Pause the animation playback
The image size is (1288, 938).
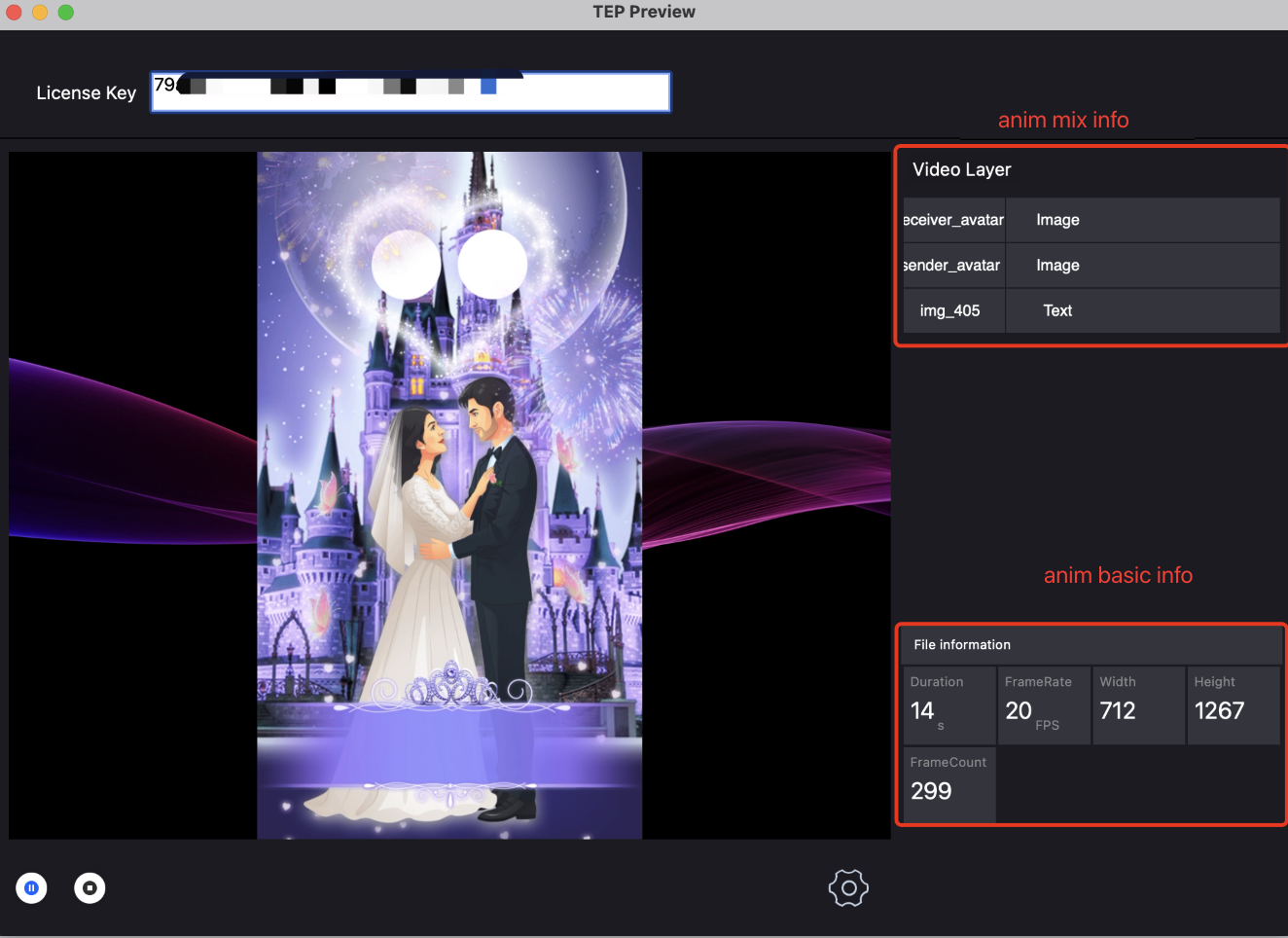(x=31, y=887)
